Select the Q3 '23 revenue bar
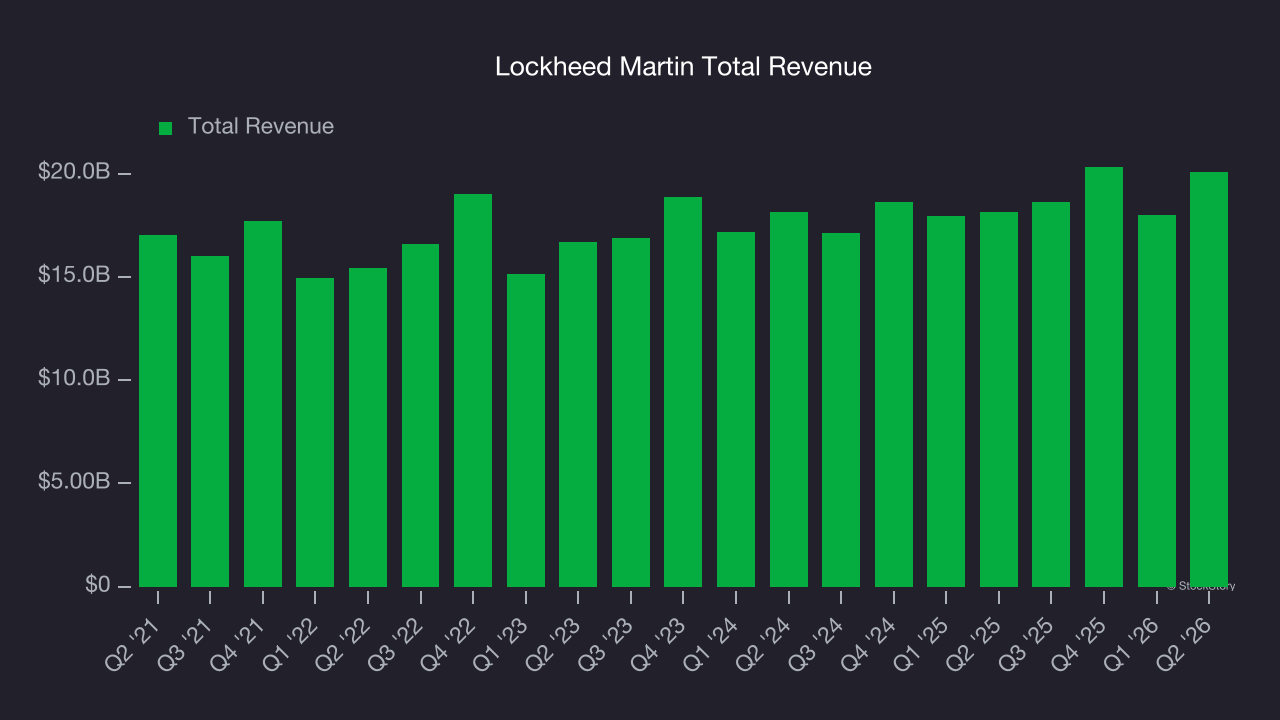The image size is (1280, 720). point(631,412)
